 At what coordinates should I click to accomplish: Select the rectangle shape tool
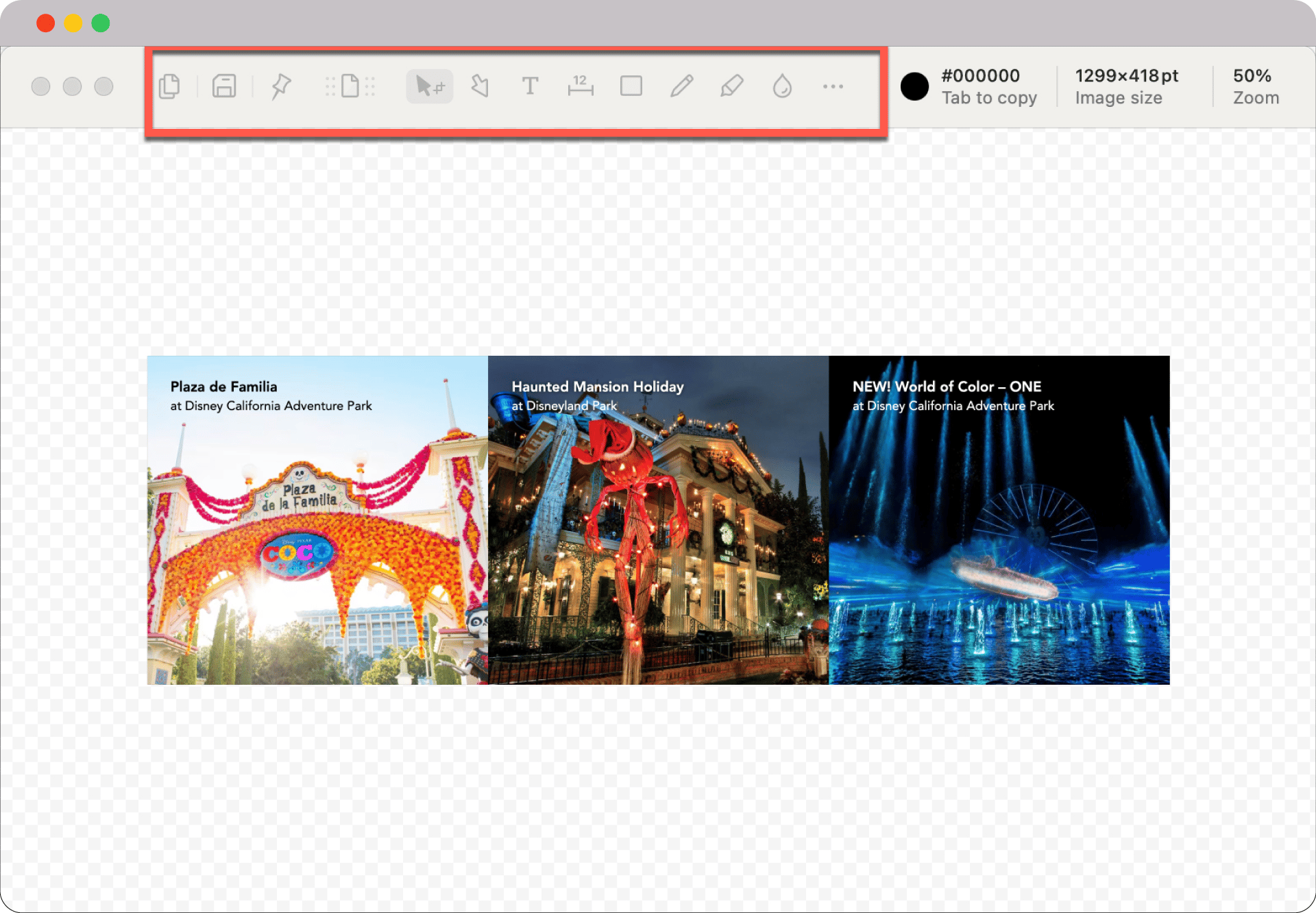tap(631, 86)
